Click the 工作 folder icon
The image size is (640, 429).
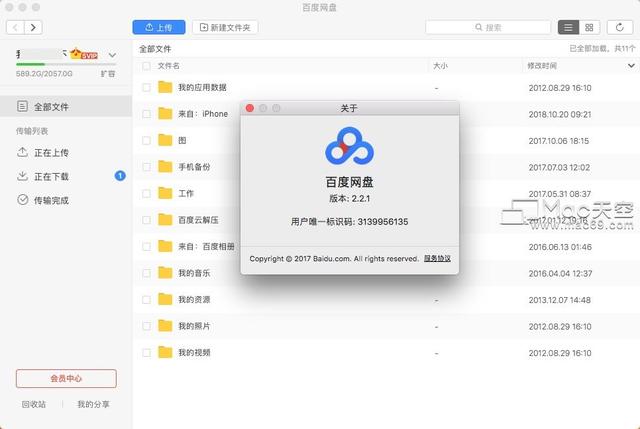tap(165, 193)
